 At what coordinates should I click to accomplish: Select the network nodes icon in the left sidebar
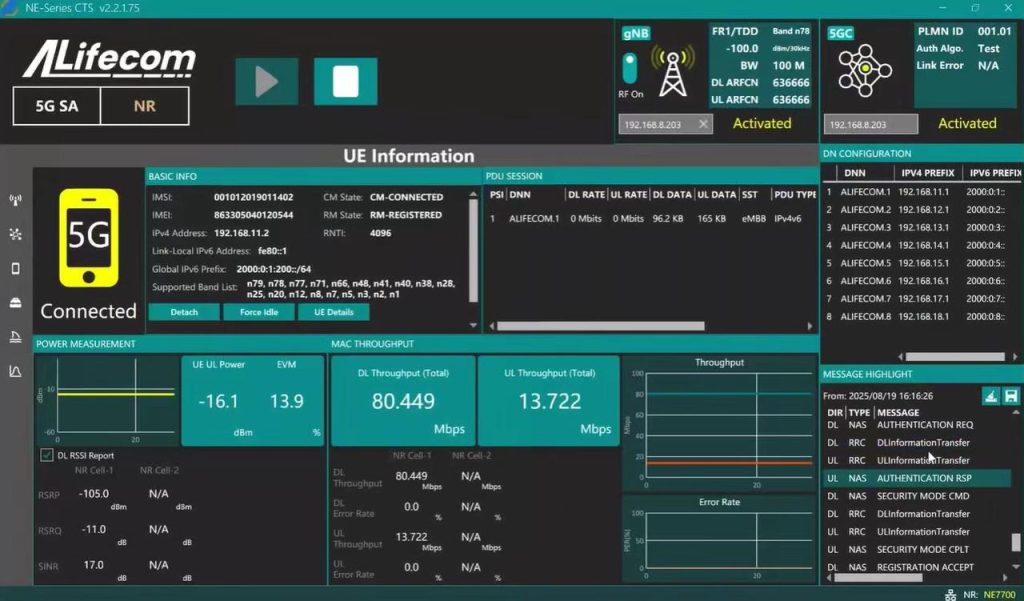coord(15,234)
